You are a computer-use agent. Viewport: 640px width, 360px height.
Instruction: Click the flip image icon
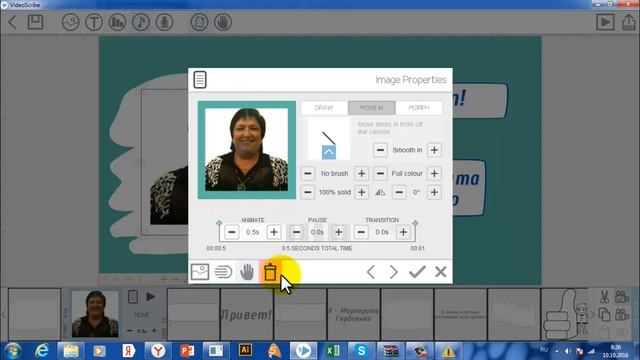(x=380, y=192)
